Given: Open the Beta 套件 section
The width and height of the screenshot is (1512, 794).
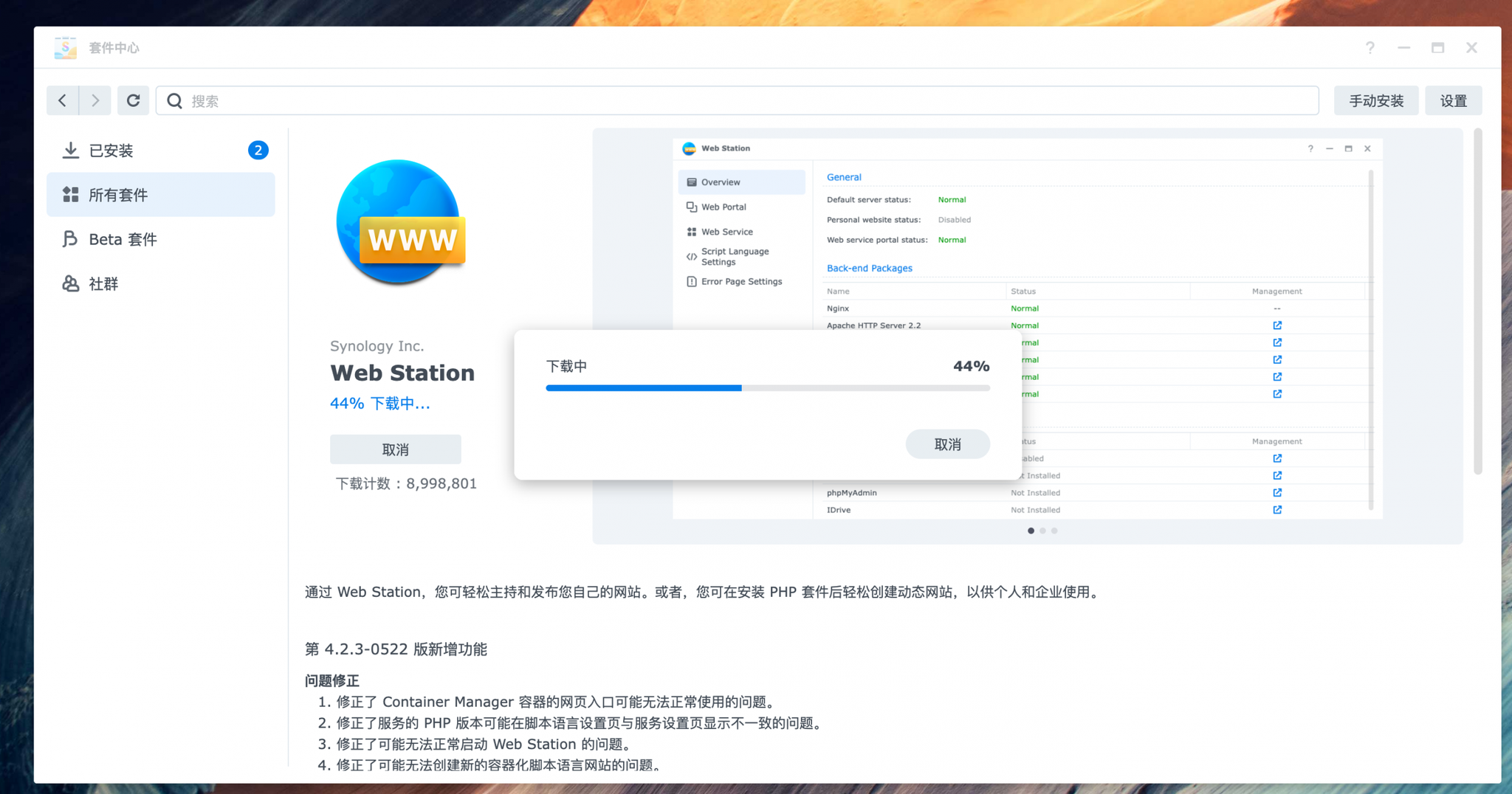Looking at the screenshot, I should (x=161, y=239).
